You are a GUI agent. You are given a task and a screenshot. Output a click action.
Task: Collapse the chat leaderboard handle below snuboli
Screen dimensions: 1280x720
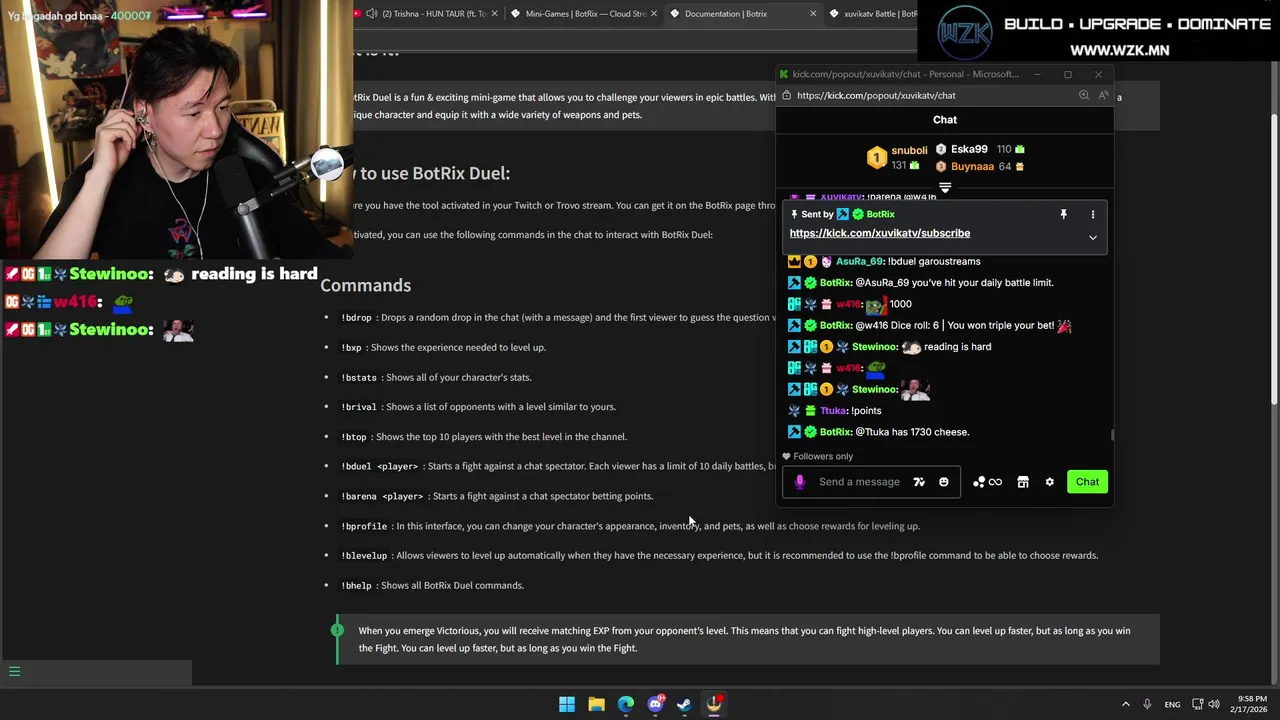pos(945,187)
